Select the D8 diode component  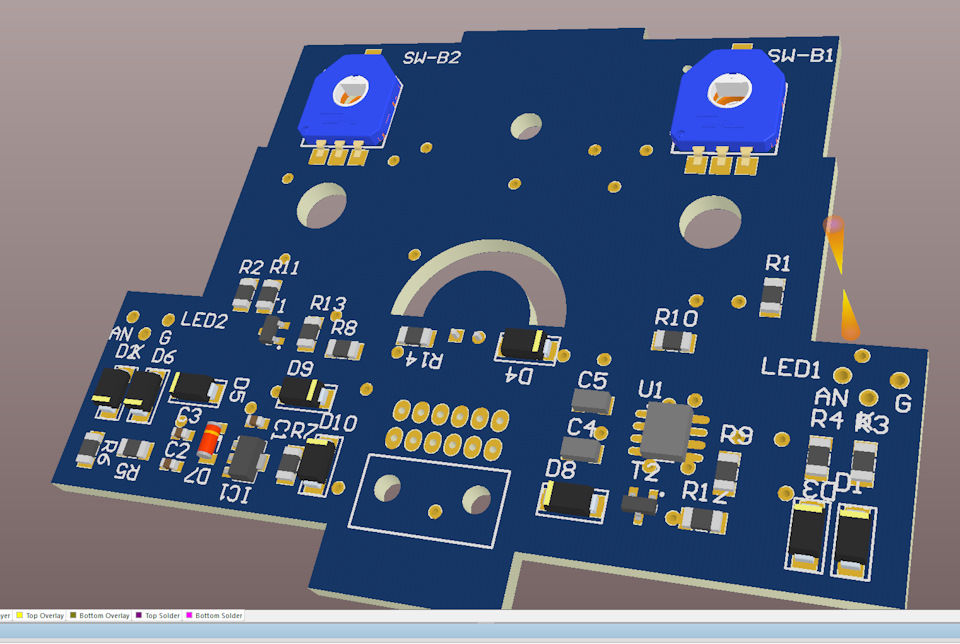[x=573, y=501]
